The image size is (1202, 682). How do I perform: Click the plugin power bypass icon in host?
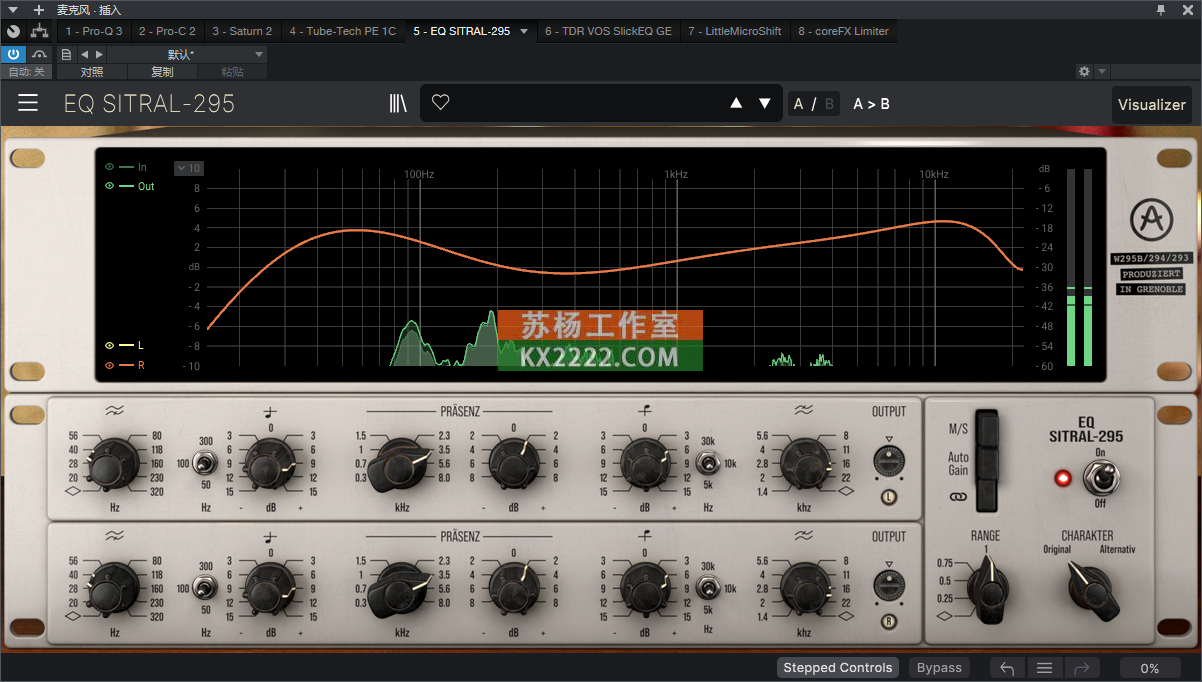click(13, 54)
